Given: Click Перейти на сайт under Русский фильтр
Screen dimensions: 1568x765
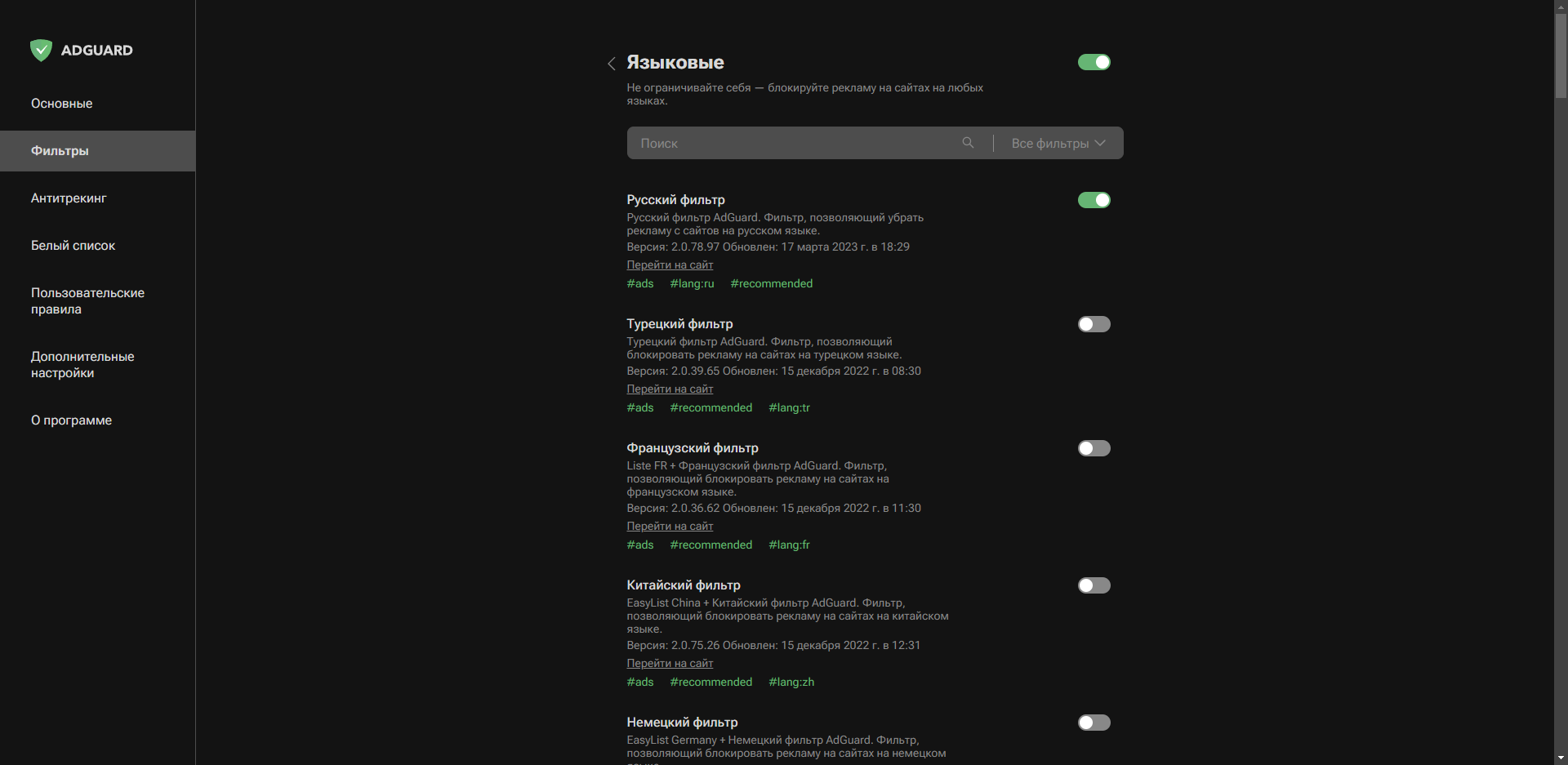Looking at the screenshot, I should pyautogui.click(x=670, y=265).
